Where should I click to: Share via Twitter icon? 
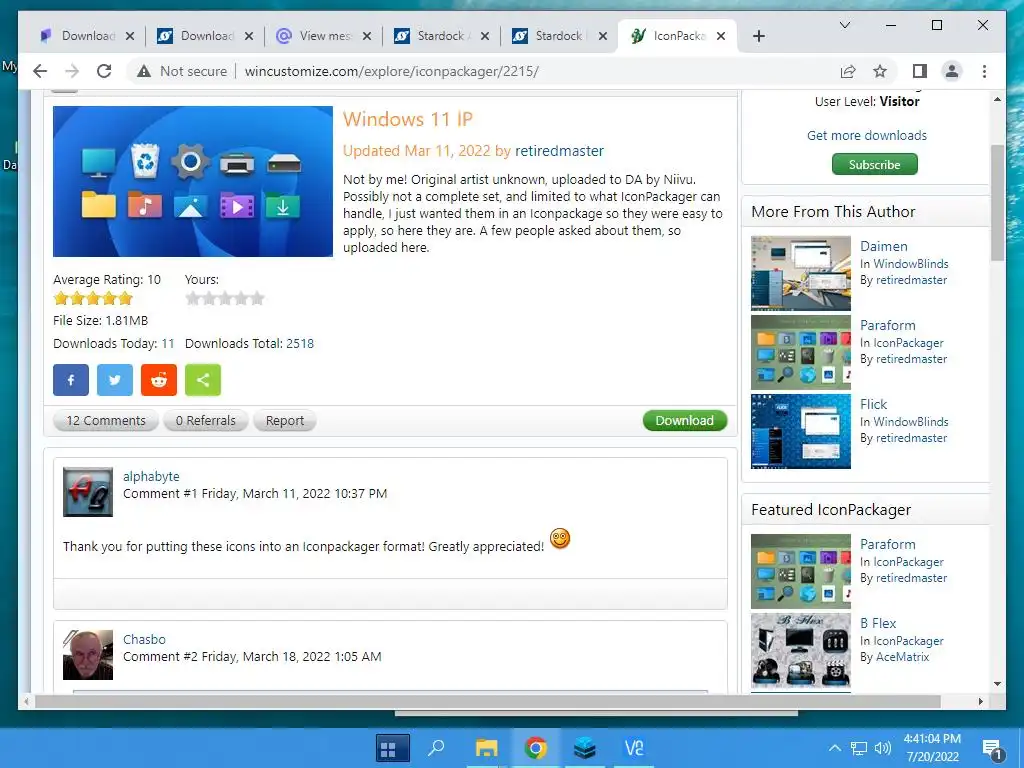[x=115, y=380]
